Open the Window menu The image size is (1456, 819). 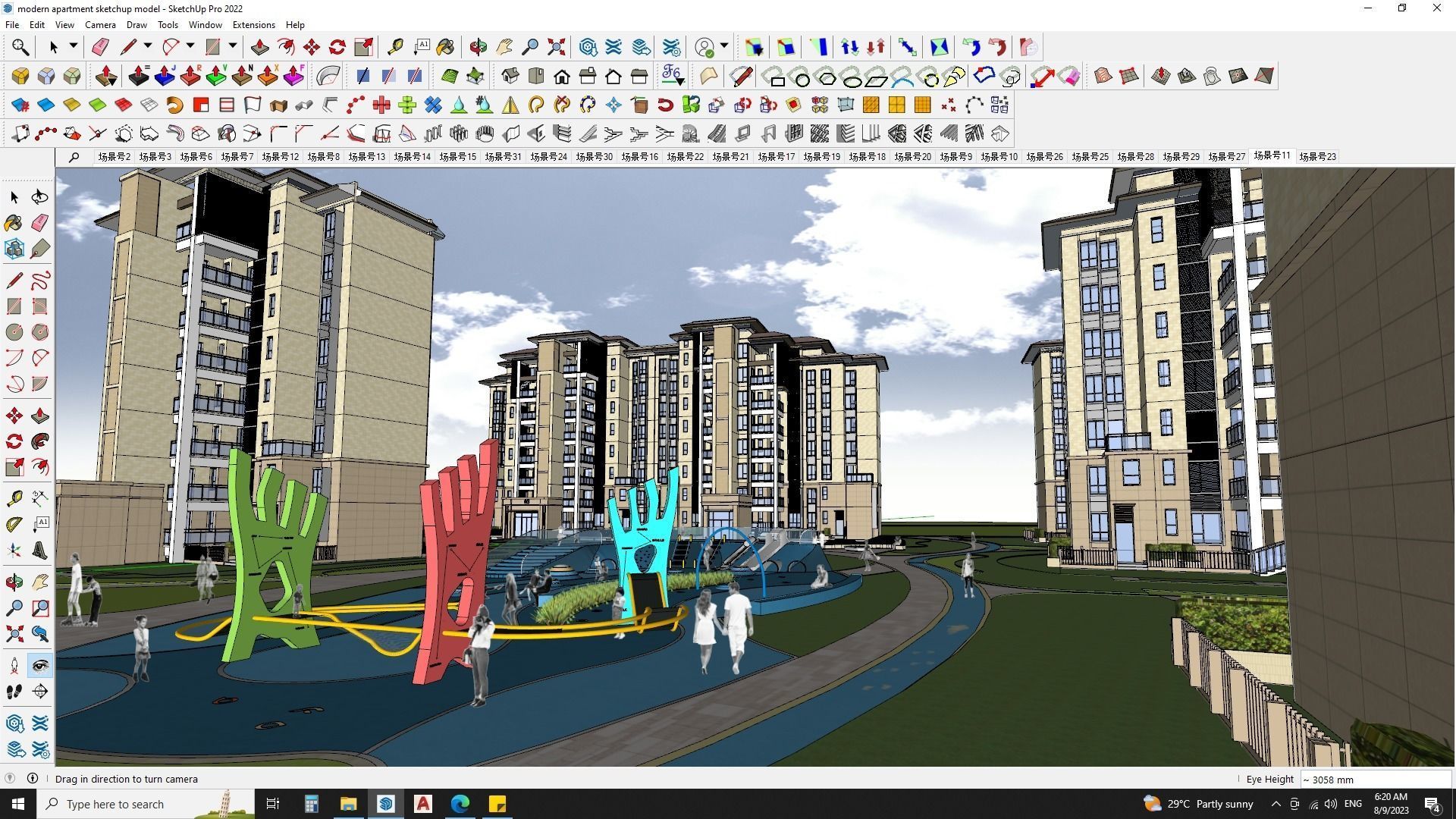(x=205, y=25)
